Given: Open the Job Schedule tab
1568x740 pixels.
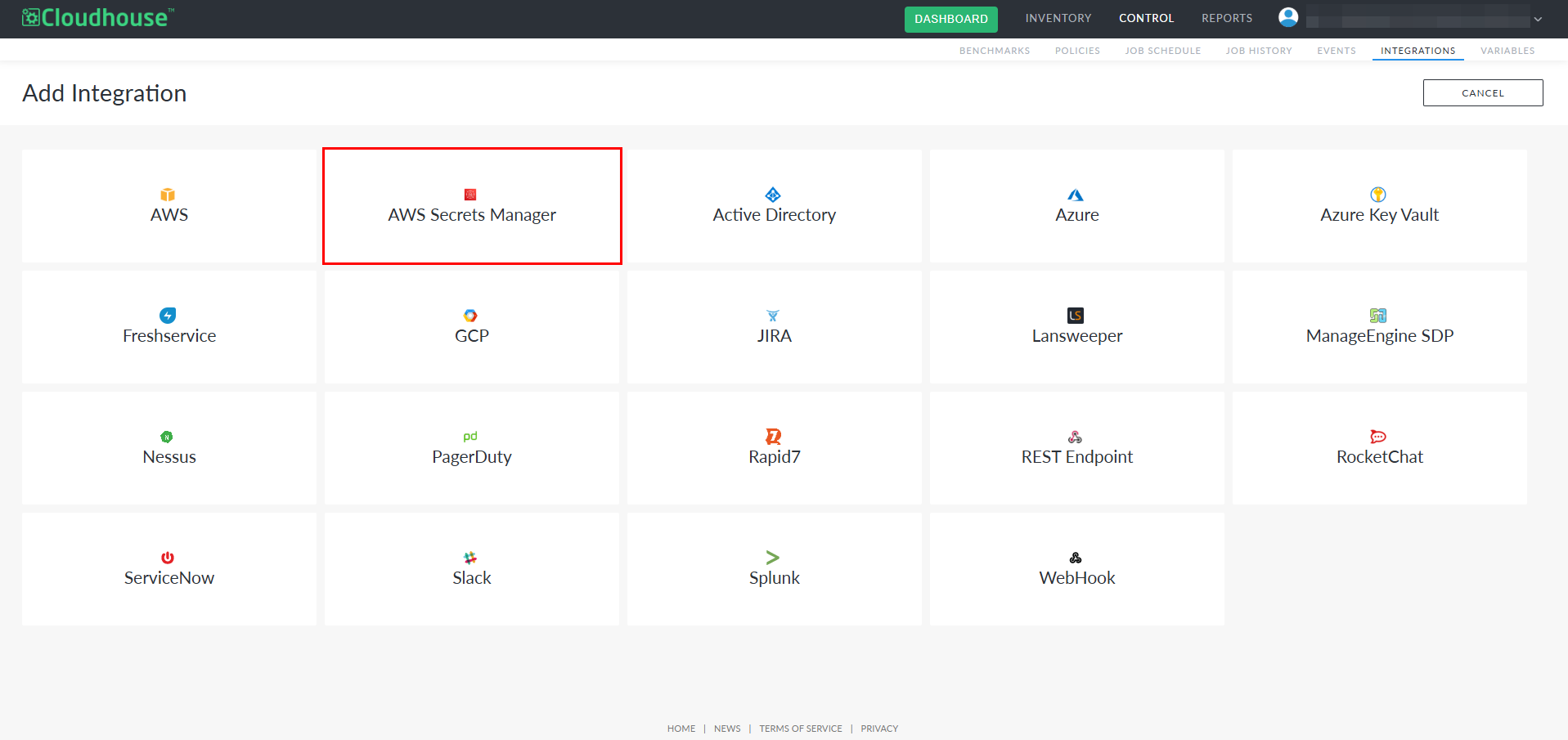Looking at the screenshot, I should [x=1162, y=51].
